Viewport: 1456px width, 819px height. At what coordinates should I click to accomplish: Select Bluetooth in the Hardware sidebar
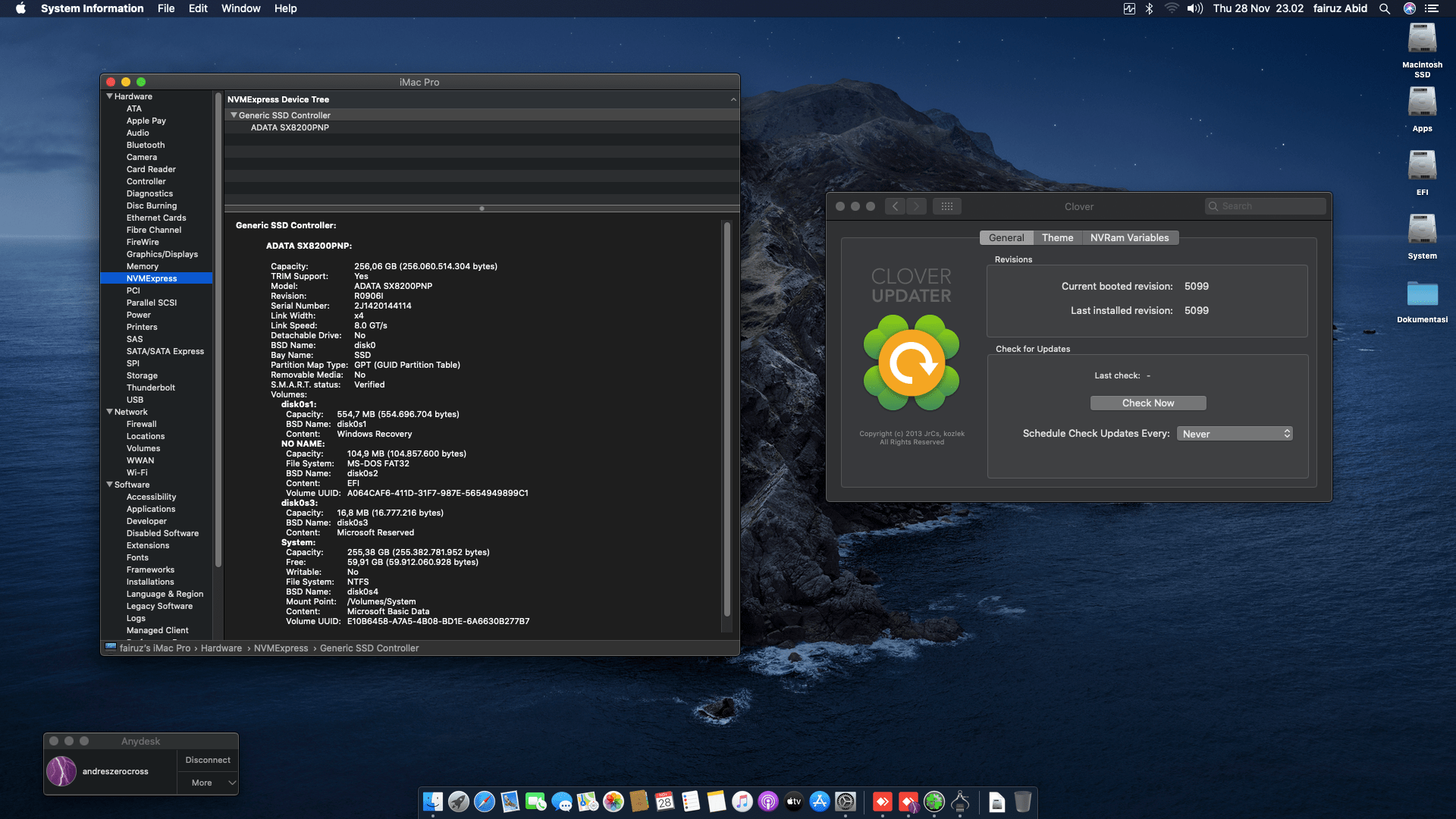146,145
